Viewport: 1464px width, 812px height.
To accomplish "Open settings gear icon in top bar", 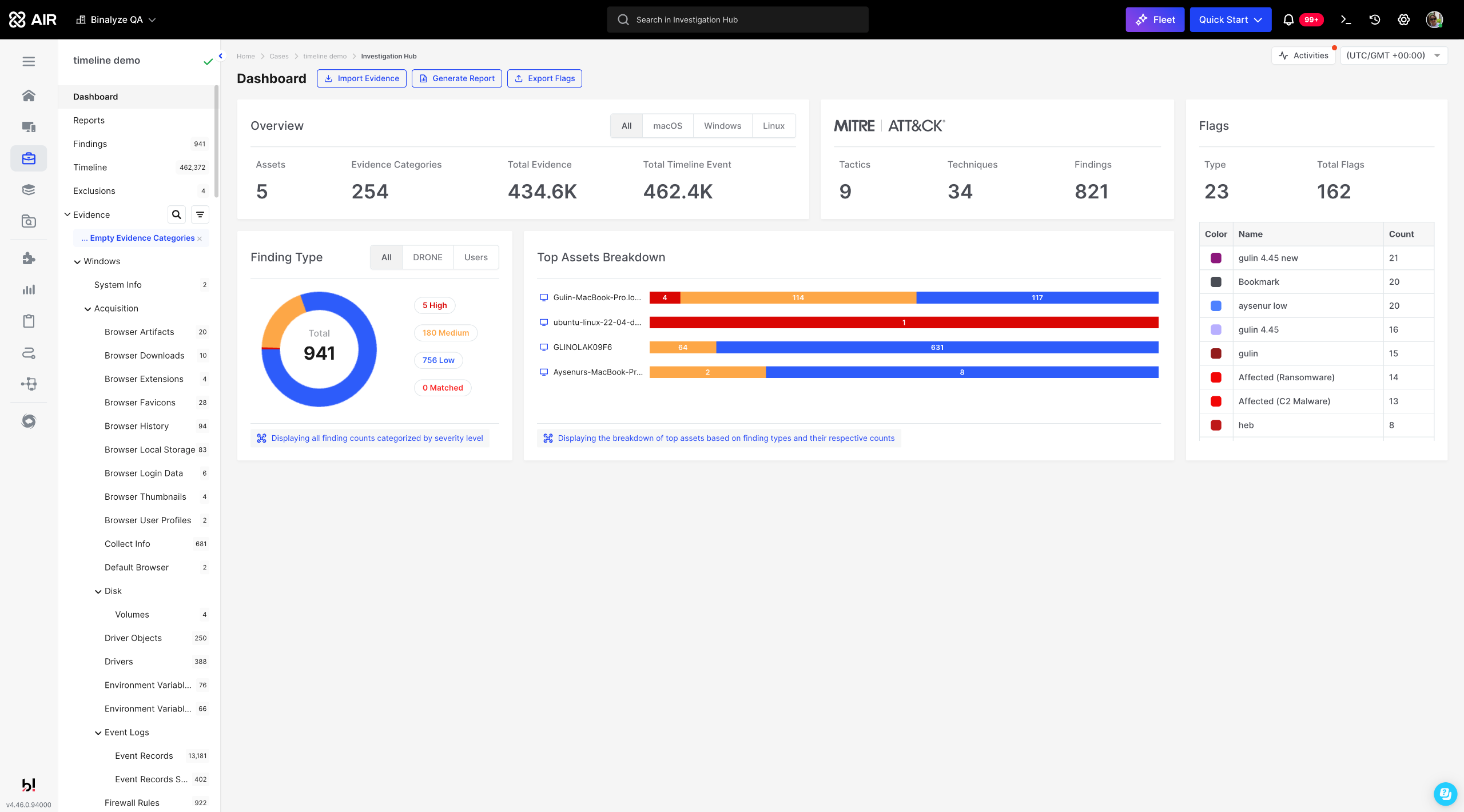I will [1403, 19].
